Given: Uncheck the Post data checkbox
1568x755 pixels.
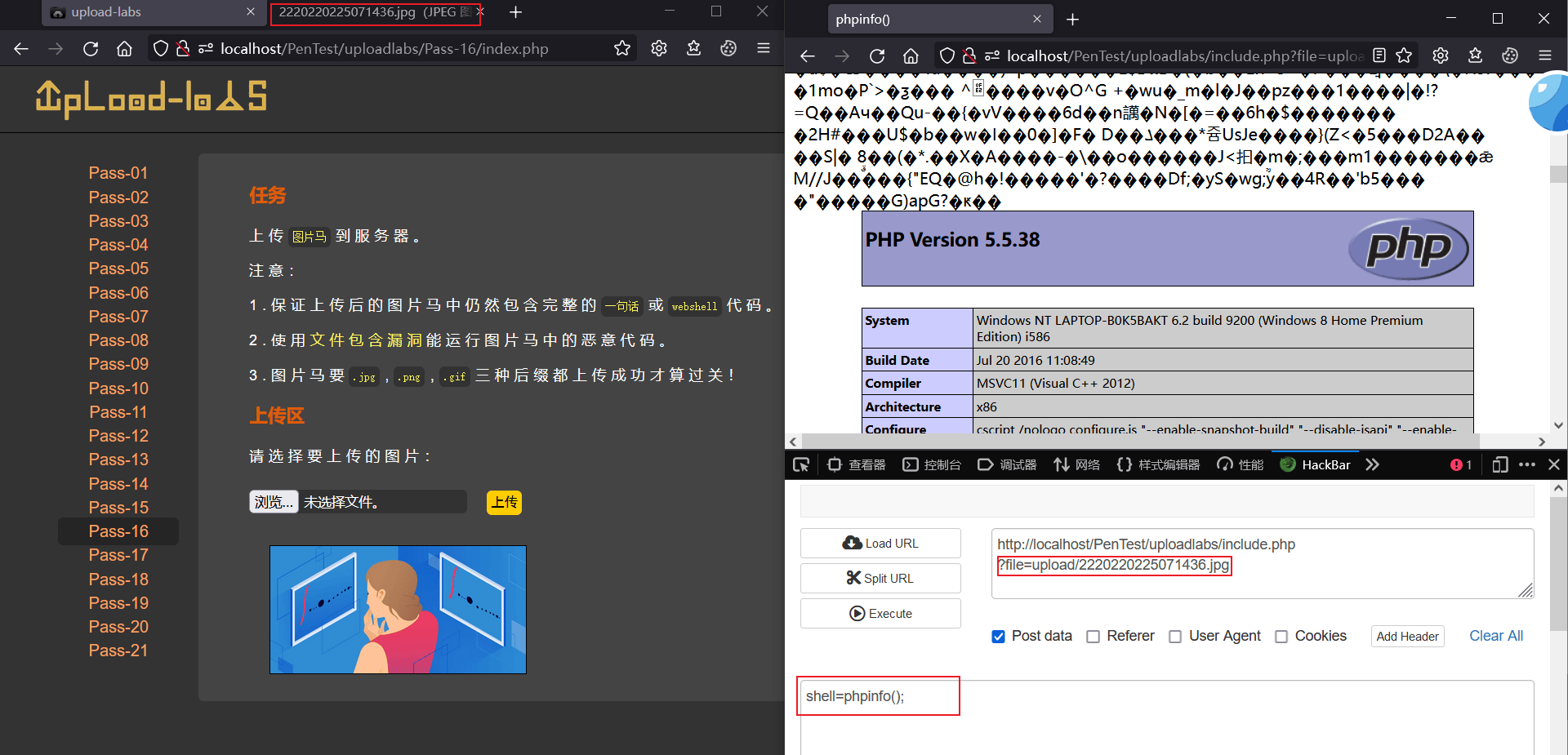Looking at the screenshot, I should (x=998, y=637).
